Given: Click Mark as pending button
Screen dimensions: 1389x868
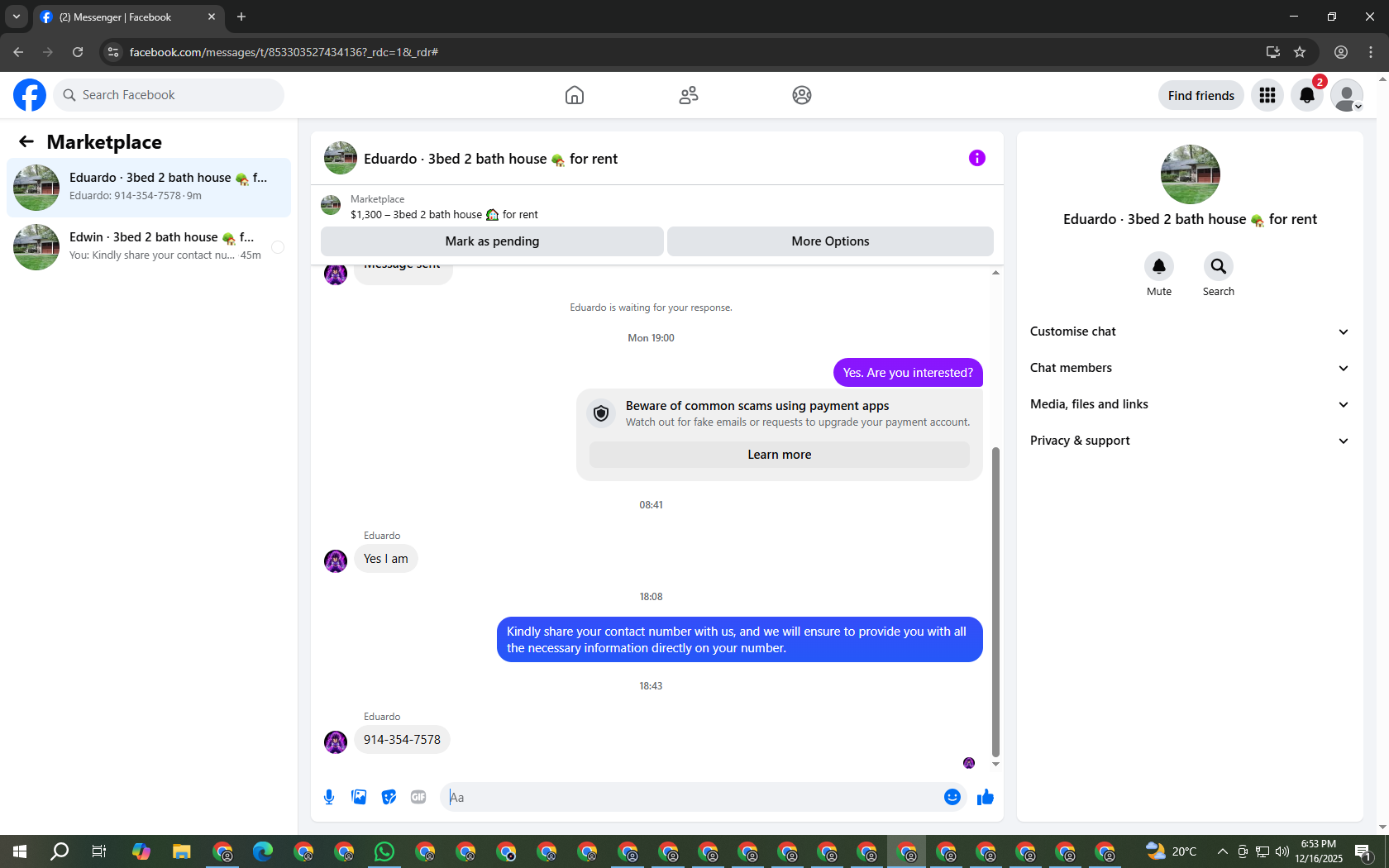Looking at the screenshot, I should (492, 241).
